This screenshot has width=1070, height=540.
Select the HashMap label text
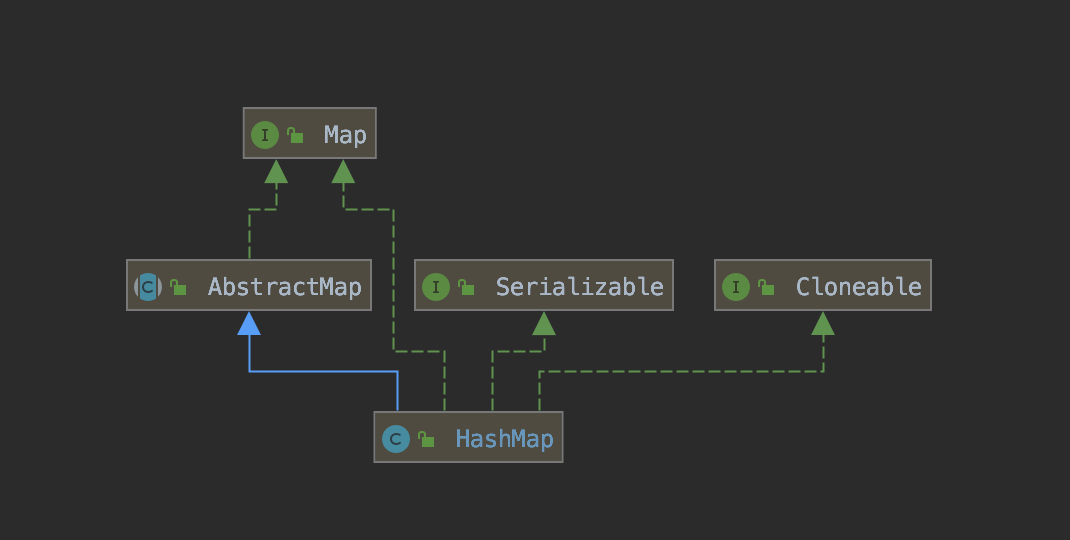(504, 438)
